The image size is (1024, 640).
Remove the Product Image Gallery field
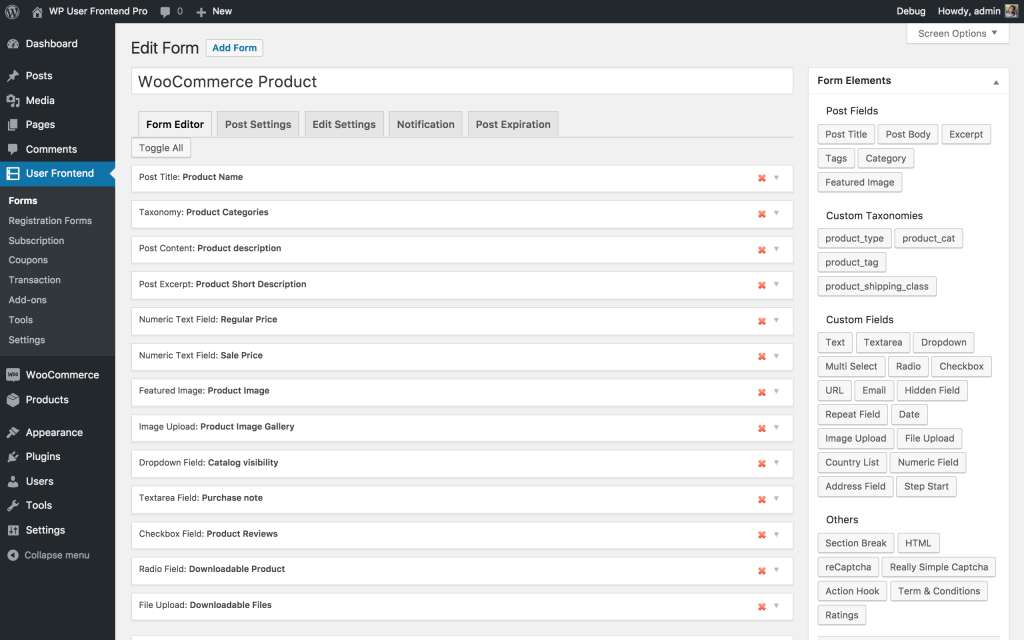click(761, 428)
